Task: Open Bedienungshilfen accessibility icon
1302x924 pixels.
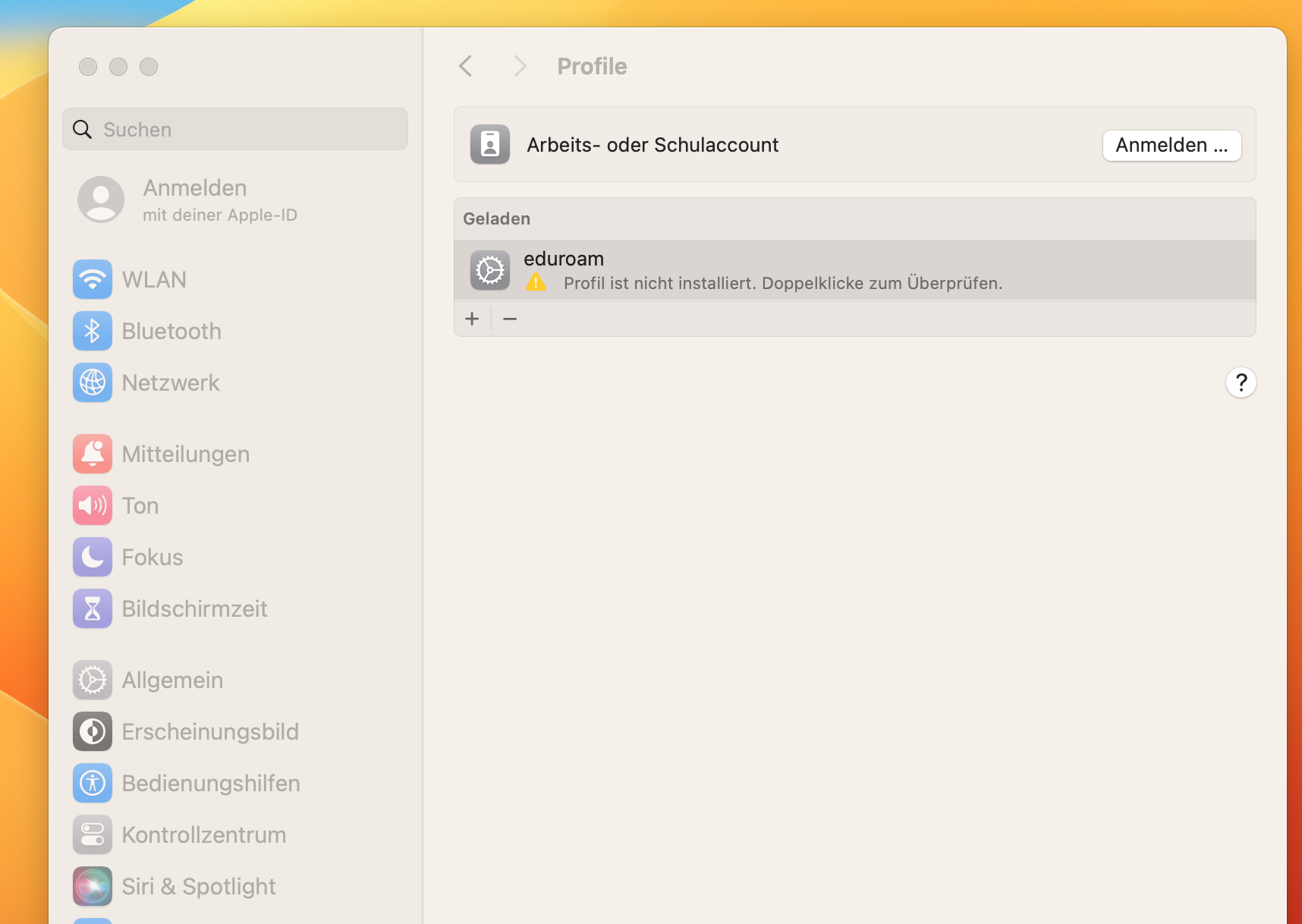Action: point(93,783)
